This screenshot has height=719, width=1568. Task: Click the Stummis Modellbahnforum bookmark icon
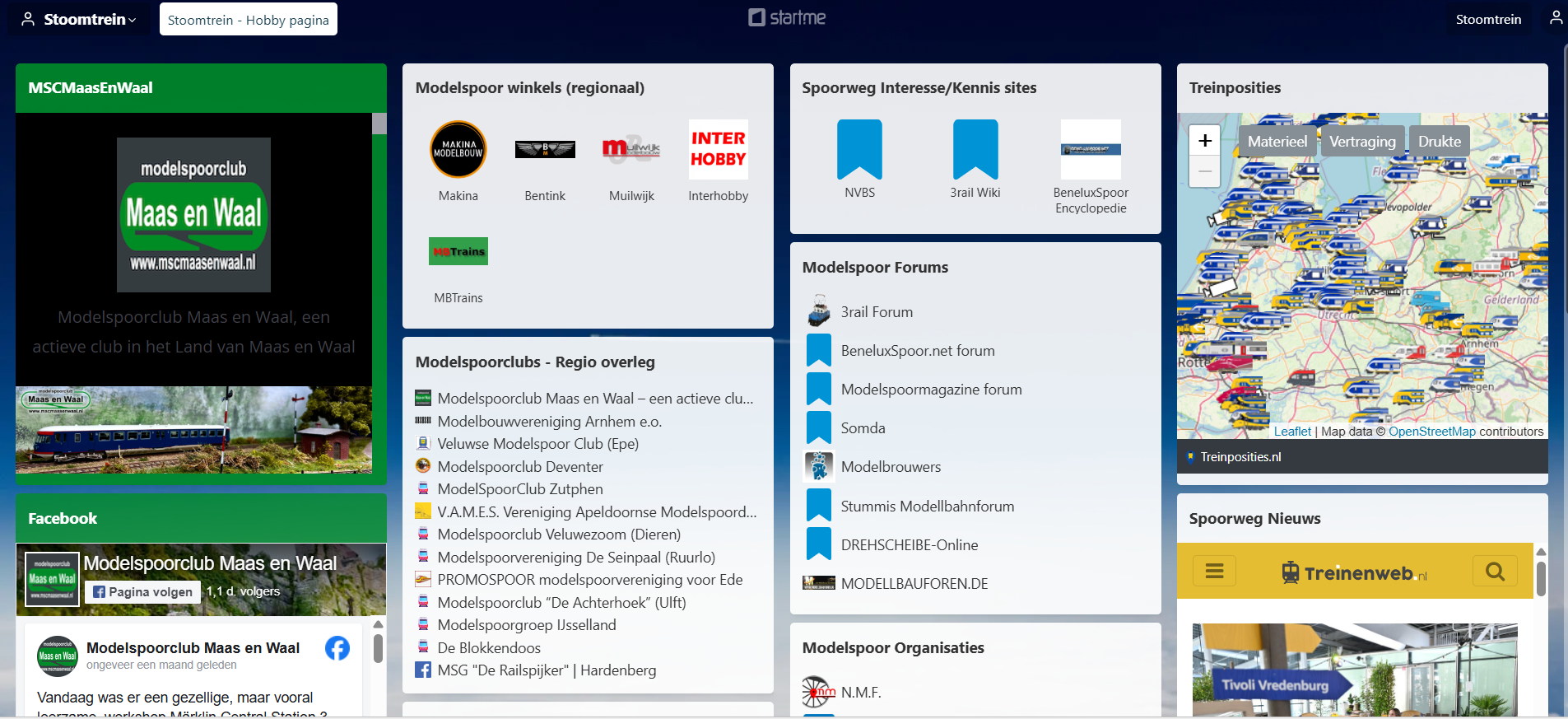click(819, 506)
